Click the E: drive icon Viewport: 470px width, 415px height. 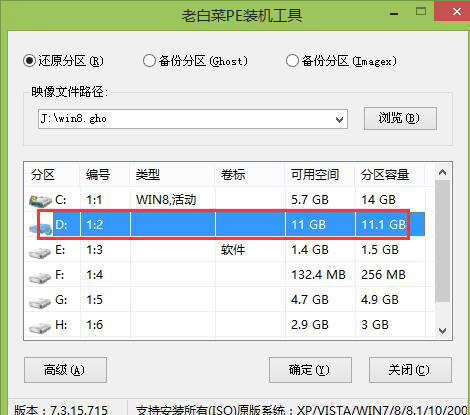point(40,252)
